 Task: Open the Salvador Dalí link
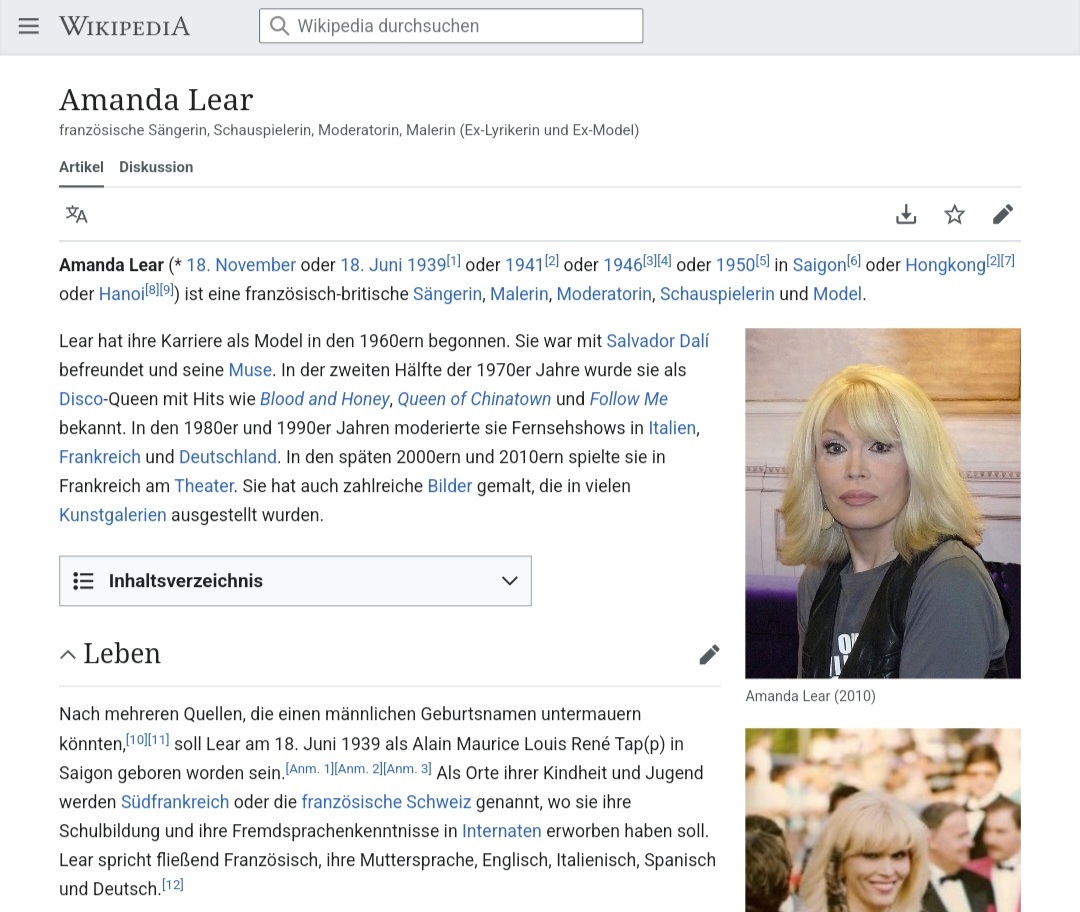point(657,341)
